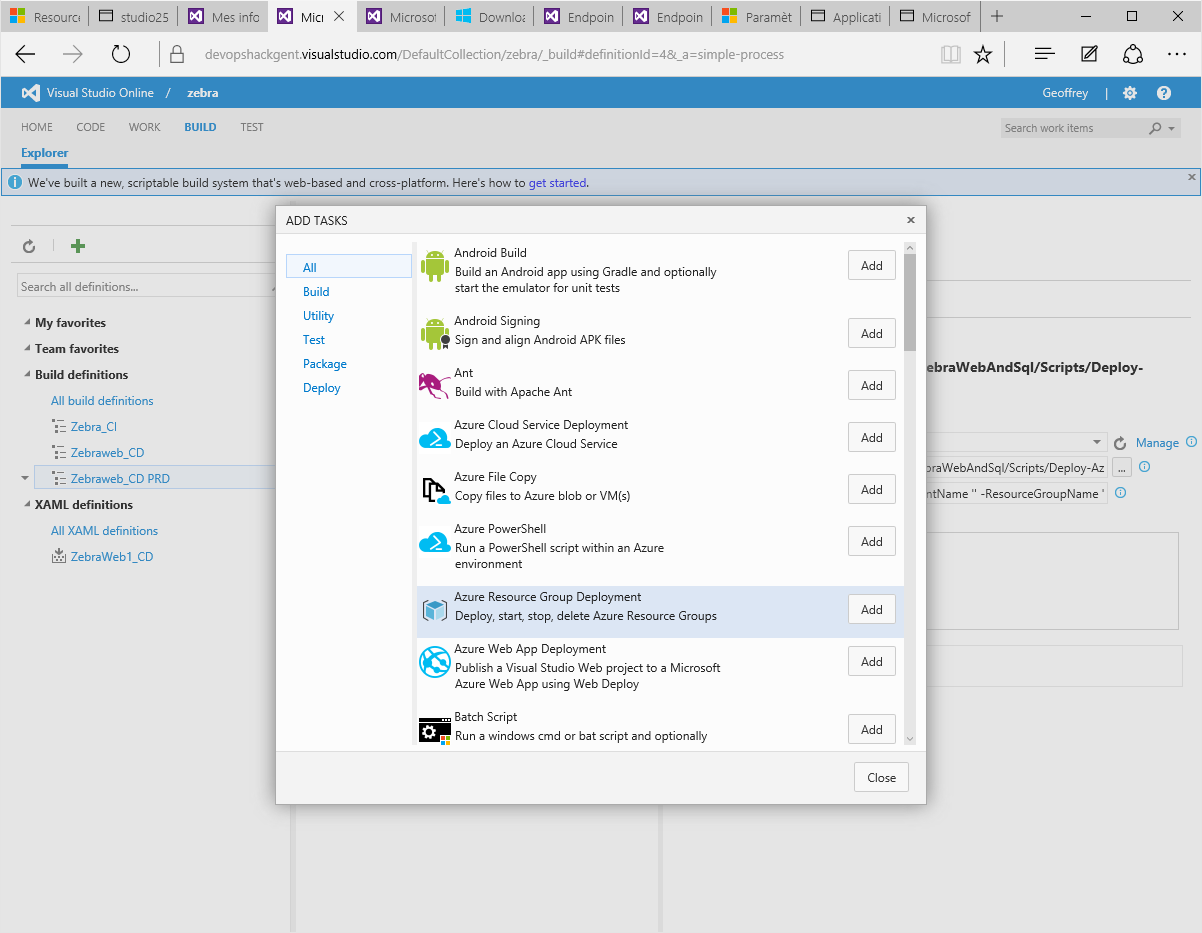
Task: Refresh the build definitions list
Action: 29,246
